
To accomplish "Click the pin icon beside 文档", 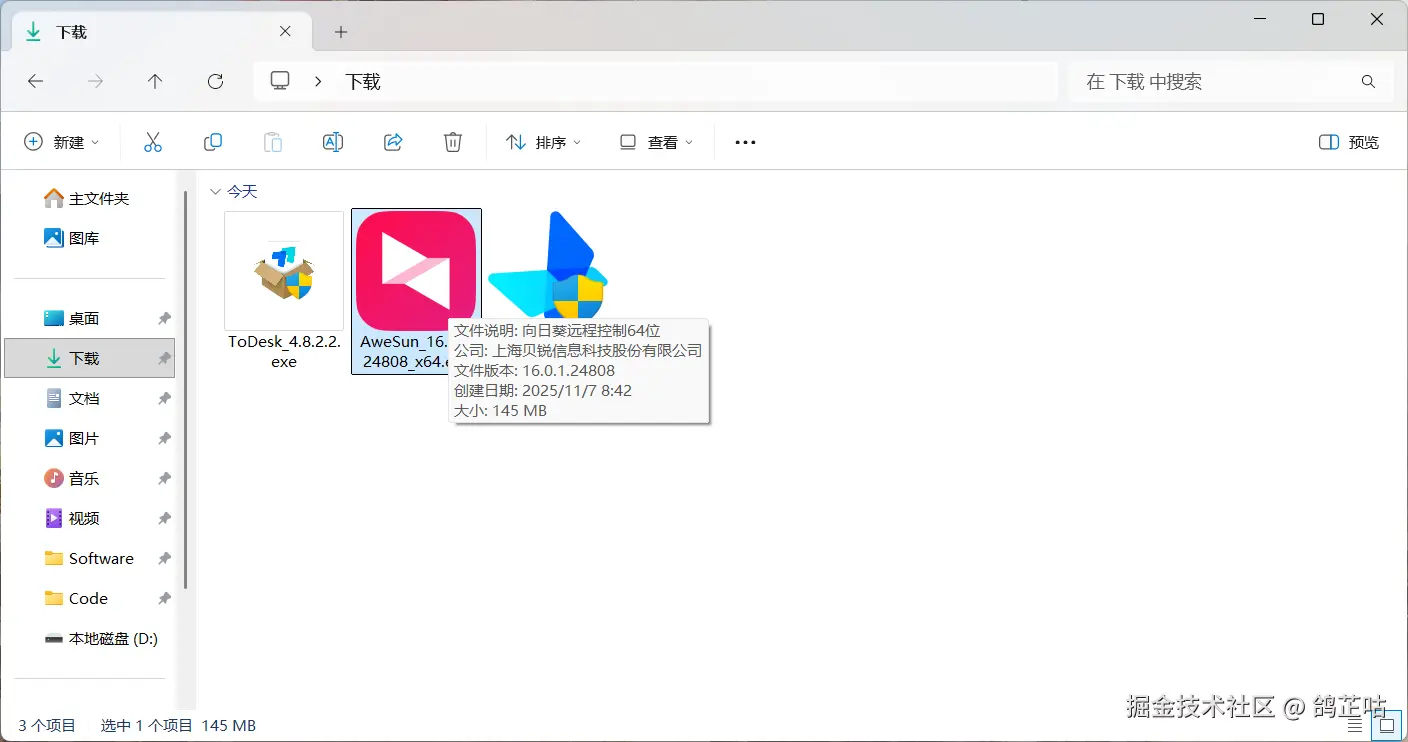I will pos(164,398).
